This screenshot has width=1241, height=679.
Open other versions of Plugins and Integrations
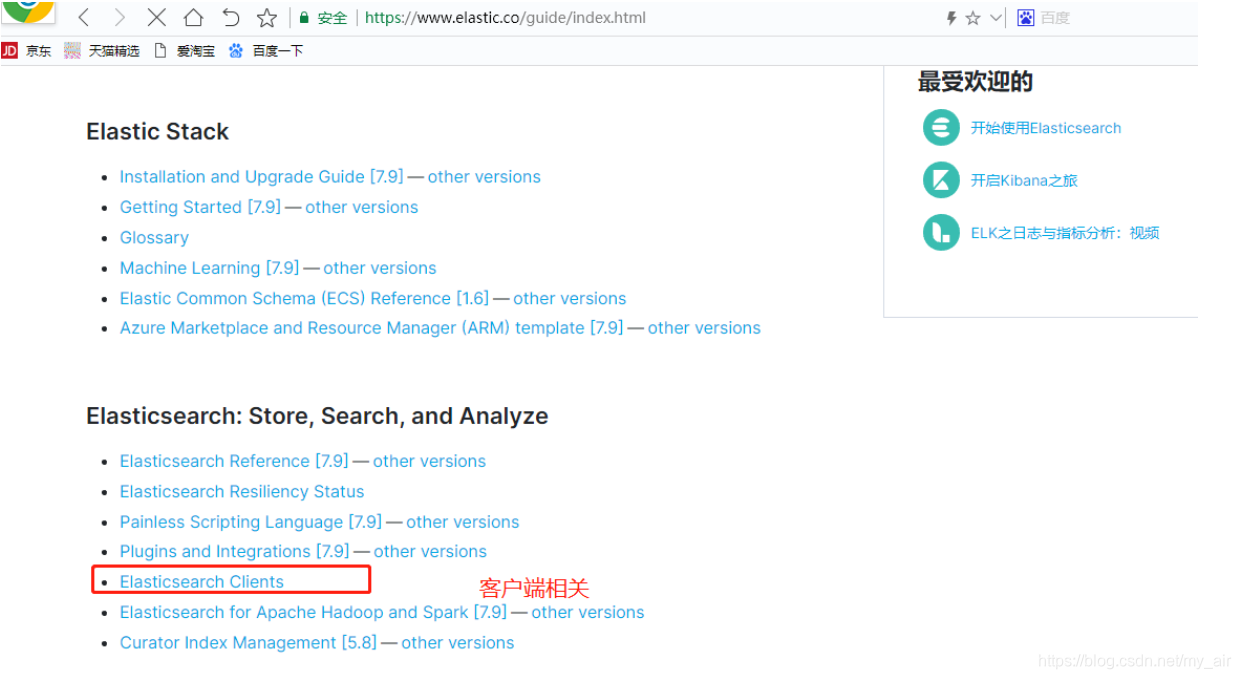[x=430, y=551]
